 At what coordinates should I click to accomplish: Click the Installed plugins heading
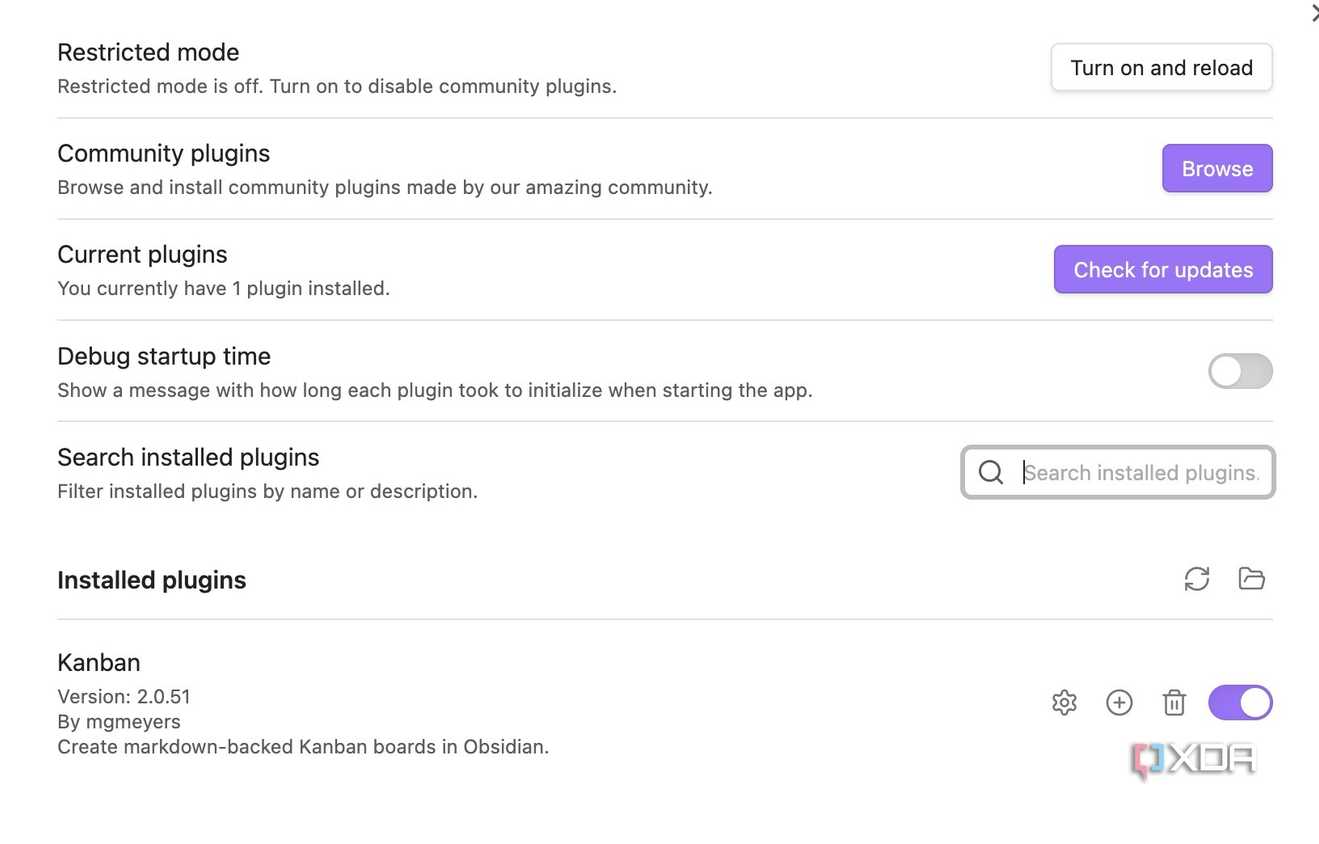[x=152, y=580]
